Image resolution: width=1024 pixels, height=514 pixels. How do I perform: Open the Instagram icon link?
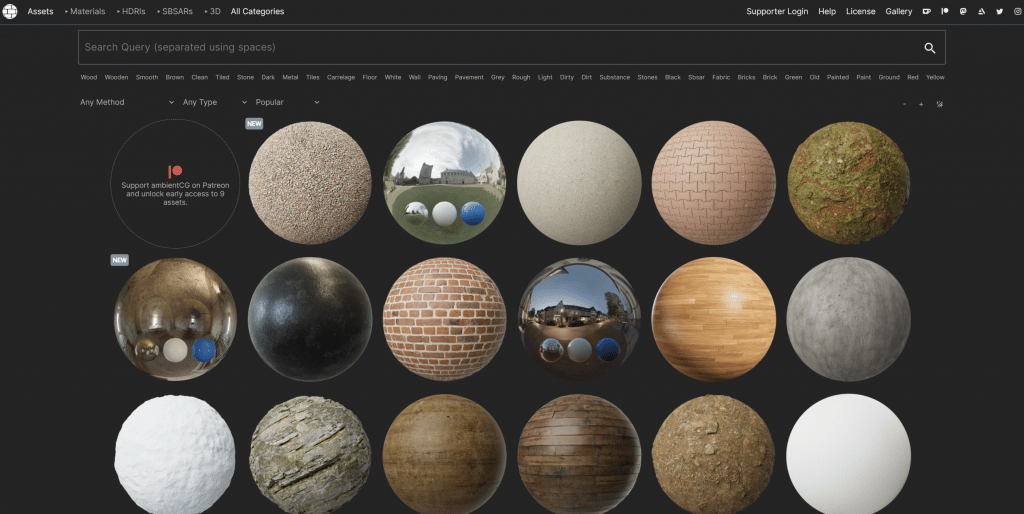coord(1017,11)
